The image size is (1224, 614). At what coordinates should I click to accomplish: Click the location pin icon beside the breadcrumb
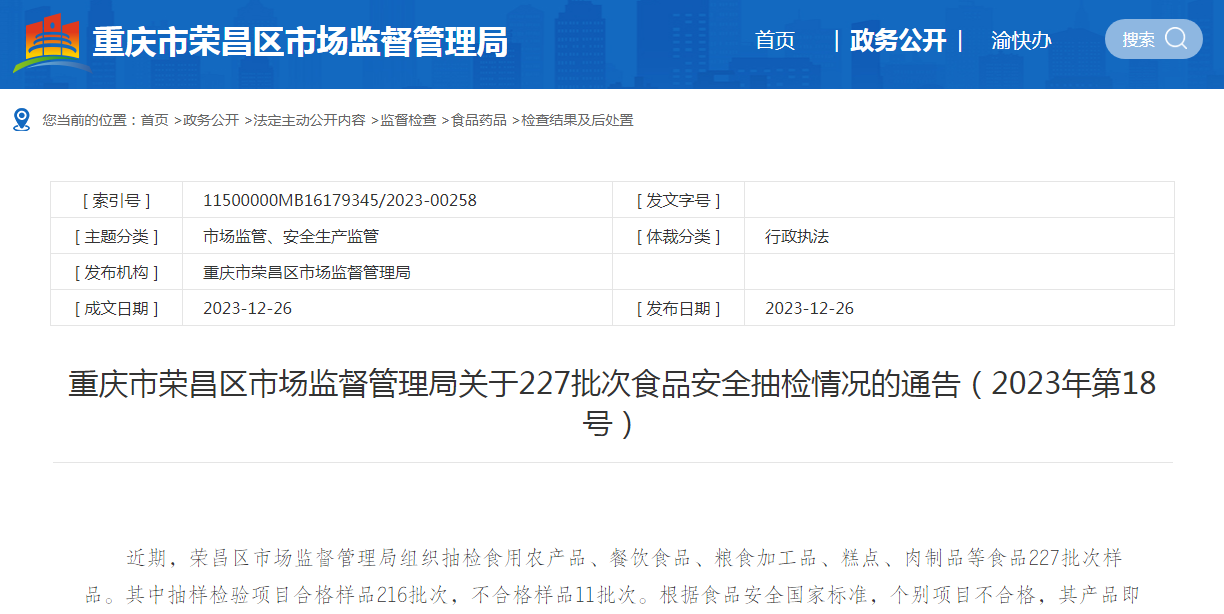(21, 120)
